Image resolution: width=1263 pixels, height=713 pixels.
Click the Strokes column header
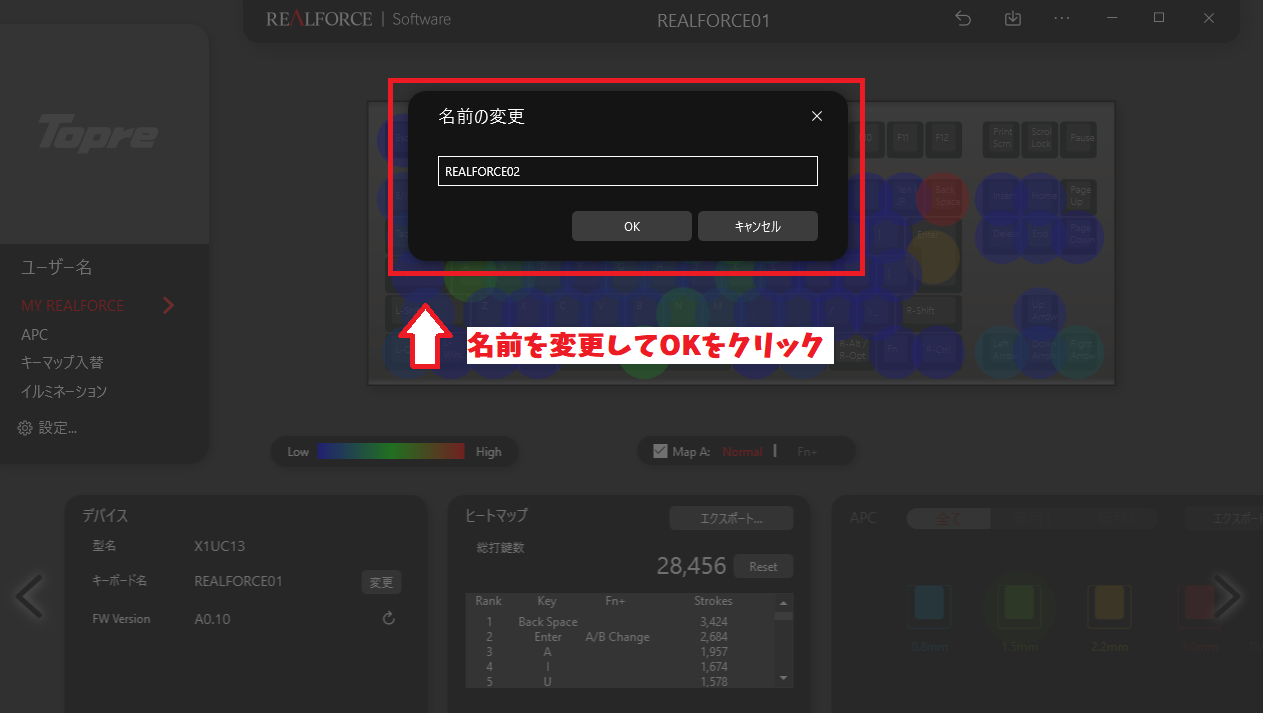[713, 601]
